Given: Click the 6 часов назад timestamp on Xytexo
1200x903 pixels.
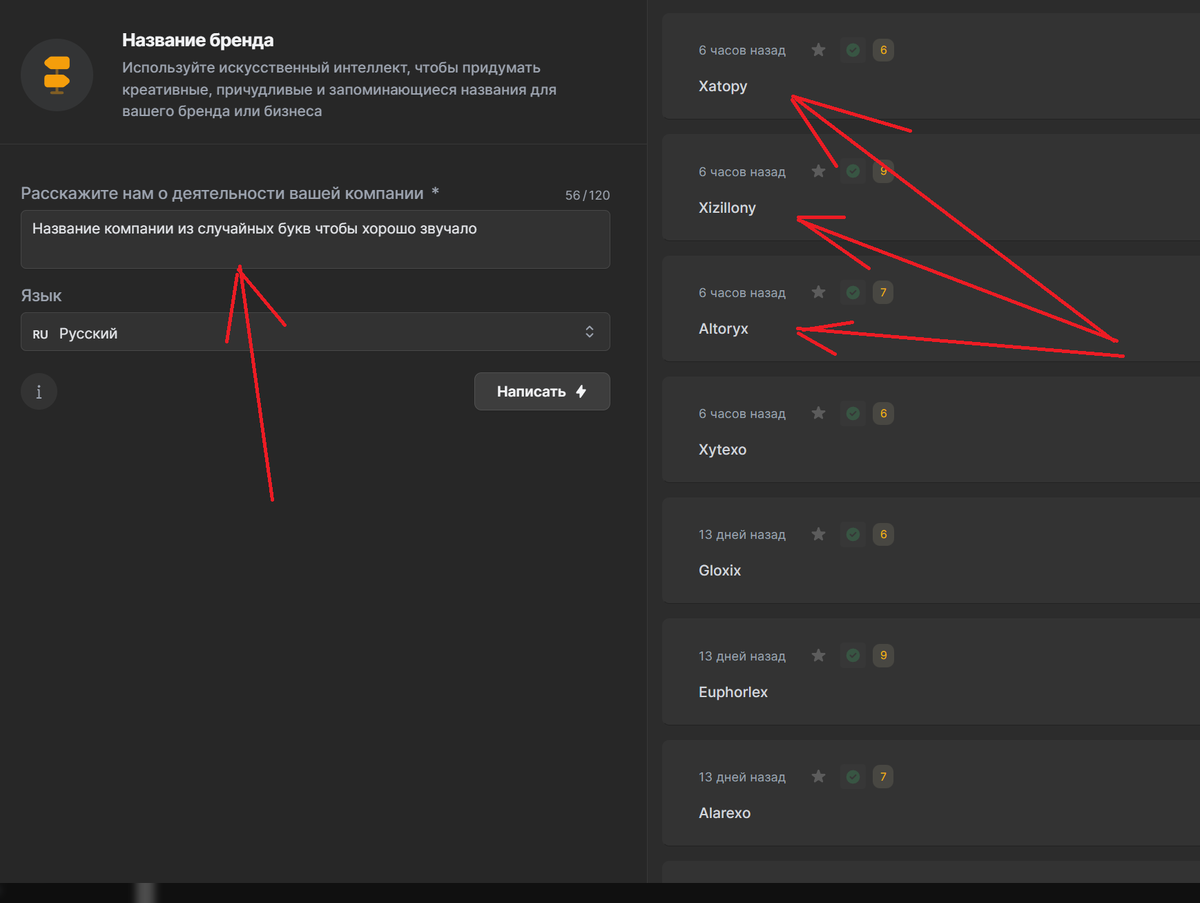Looking at the screenshot, I should point(742,414).
